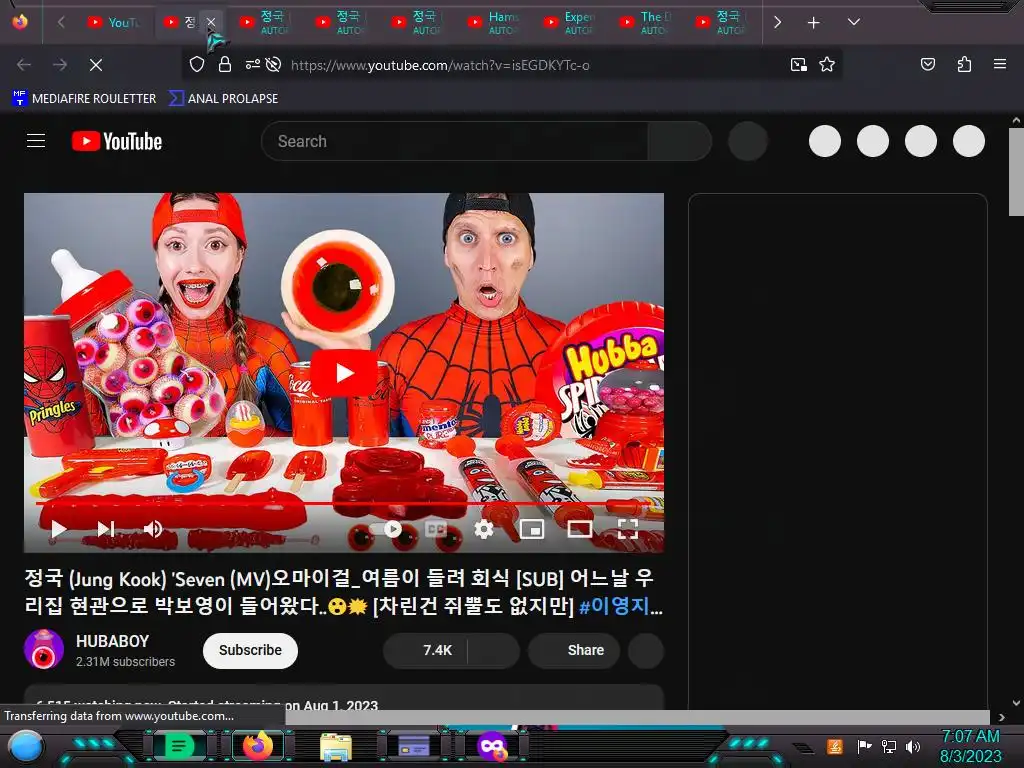Open File Explorer from taskbar

(336, 746)
